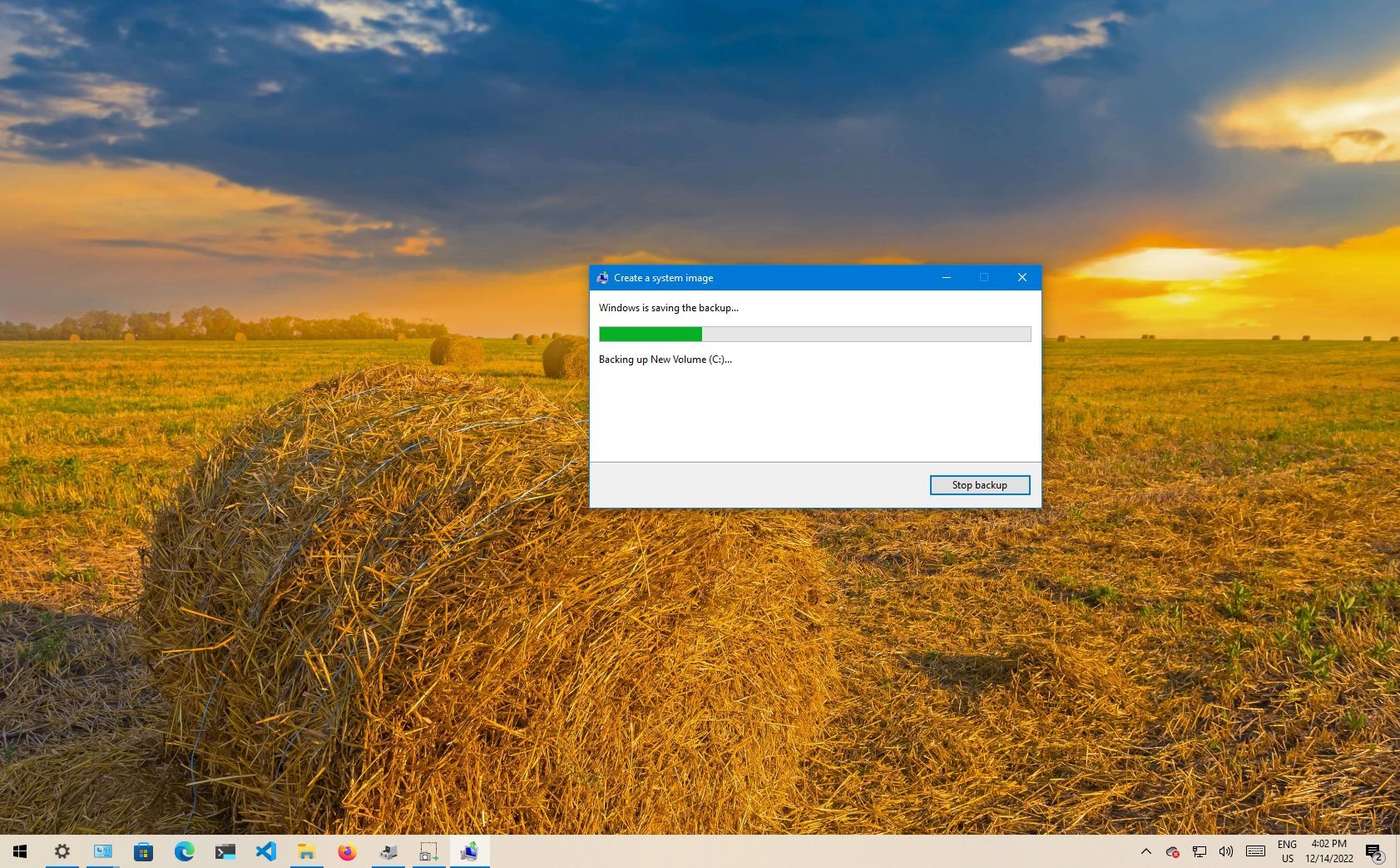This screenshot has width=1400, height=868.
Task: Open Settings from the taskbar
Action: point(62,851)
